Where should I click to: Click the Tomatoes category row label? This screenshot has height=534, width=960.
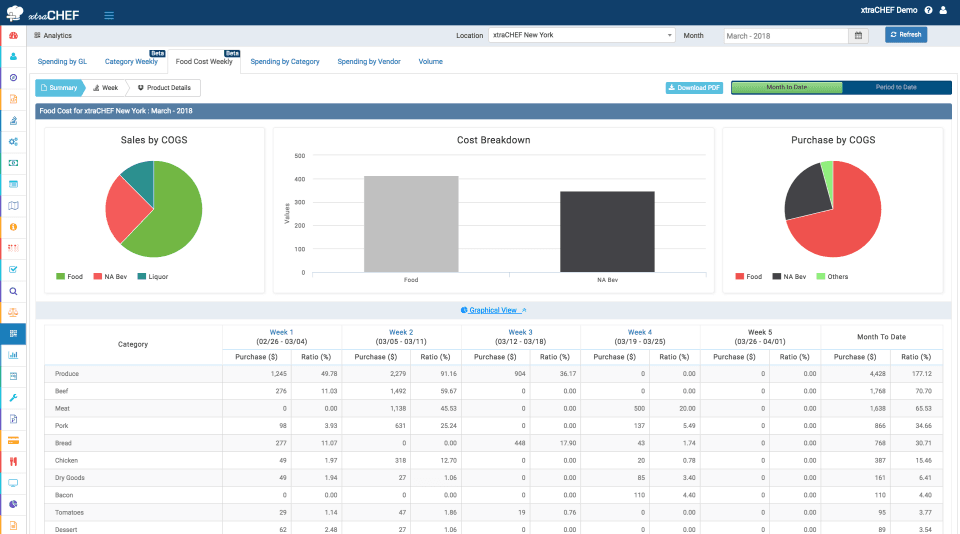[69, 513]
